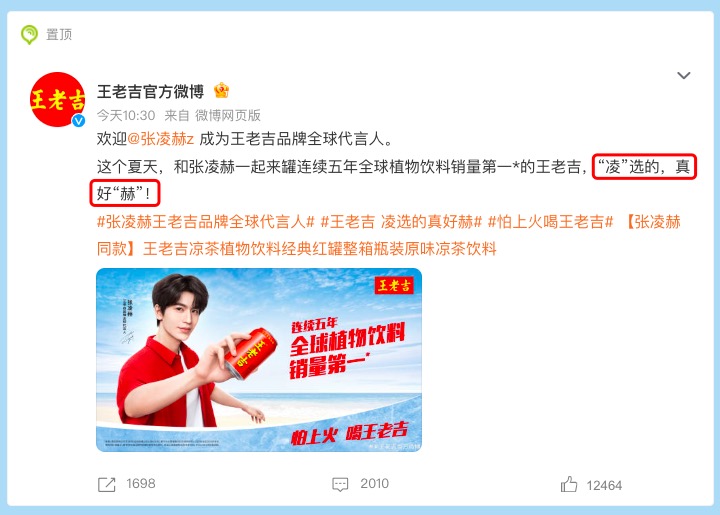
Task: Click the green pinned-post icon
Action: (x=29, y=34)
